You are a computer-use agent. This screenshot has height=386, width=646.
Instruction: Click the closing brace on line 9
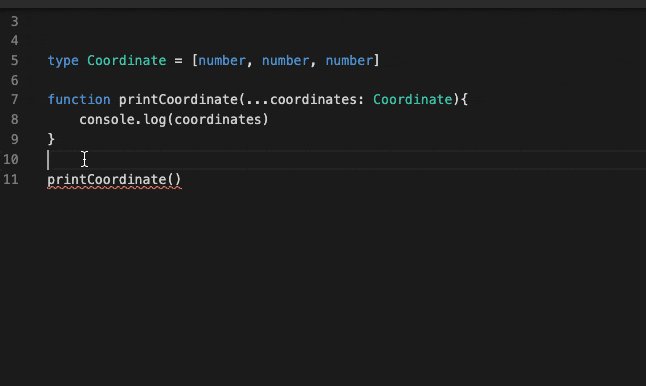click(x=51, y=139)
